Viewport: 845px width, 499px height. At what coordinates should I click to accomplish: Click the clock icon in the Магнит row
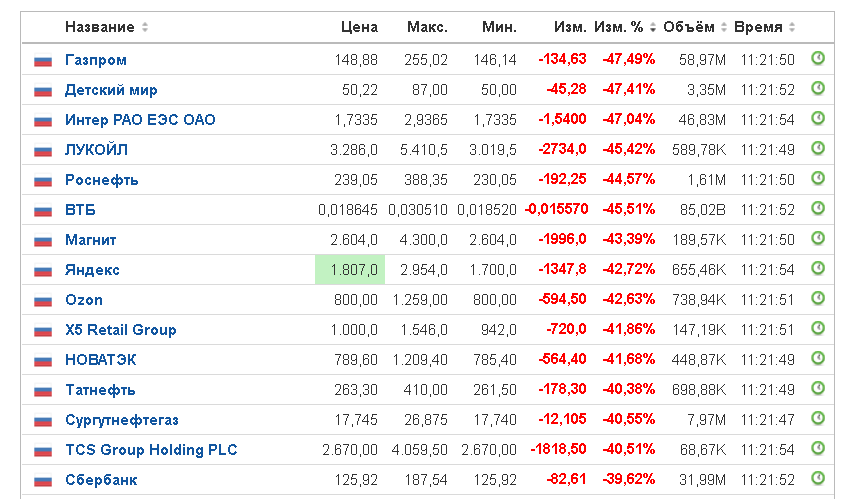(x=817, y=239)
